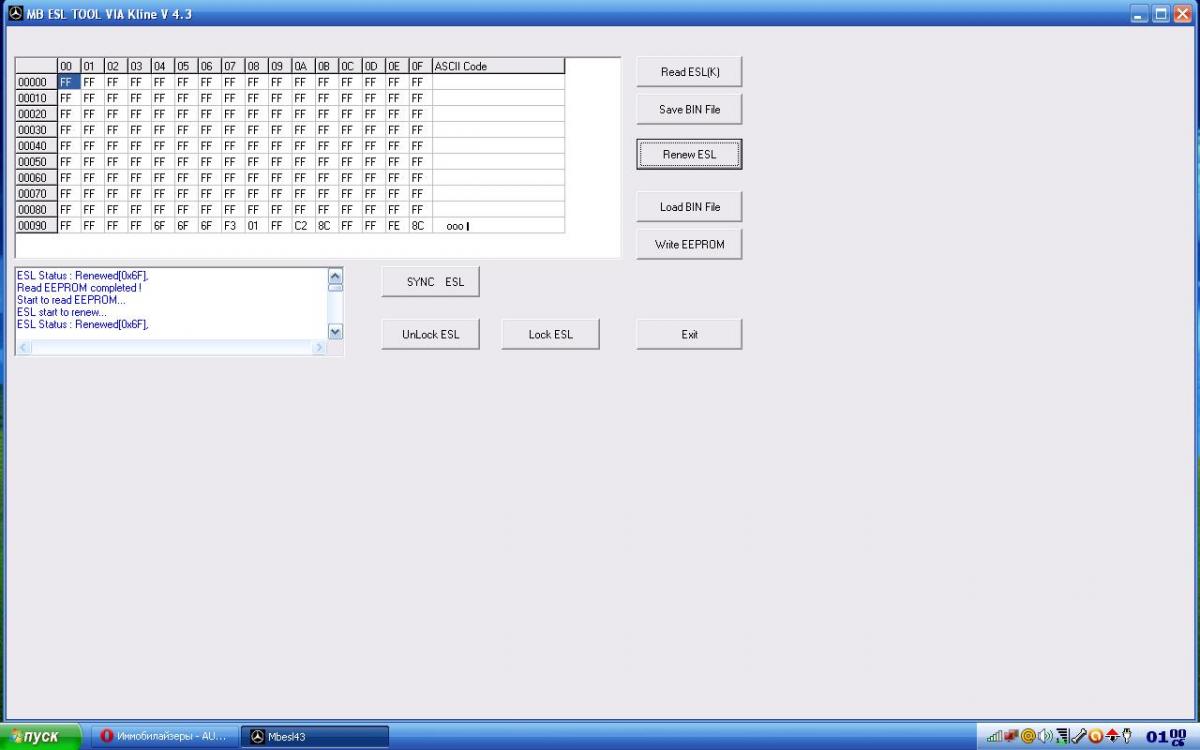
Task: Click the 0F column header
Action: [x=420, y=66]
